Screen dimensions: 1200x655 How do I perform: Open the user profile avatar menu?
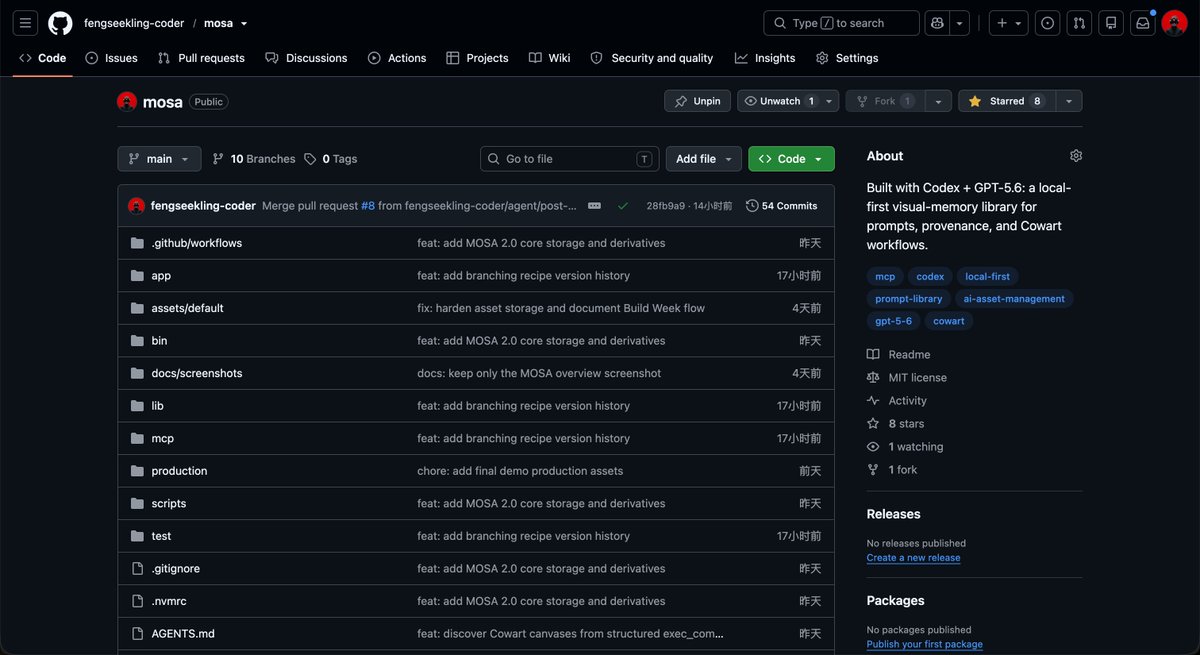pos(1174,23)
